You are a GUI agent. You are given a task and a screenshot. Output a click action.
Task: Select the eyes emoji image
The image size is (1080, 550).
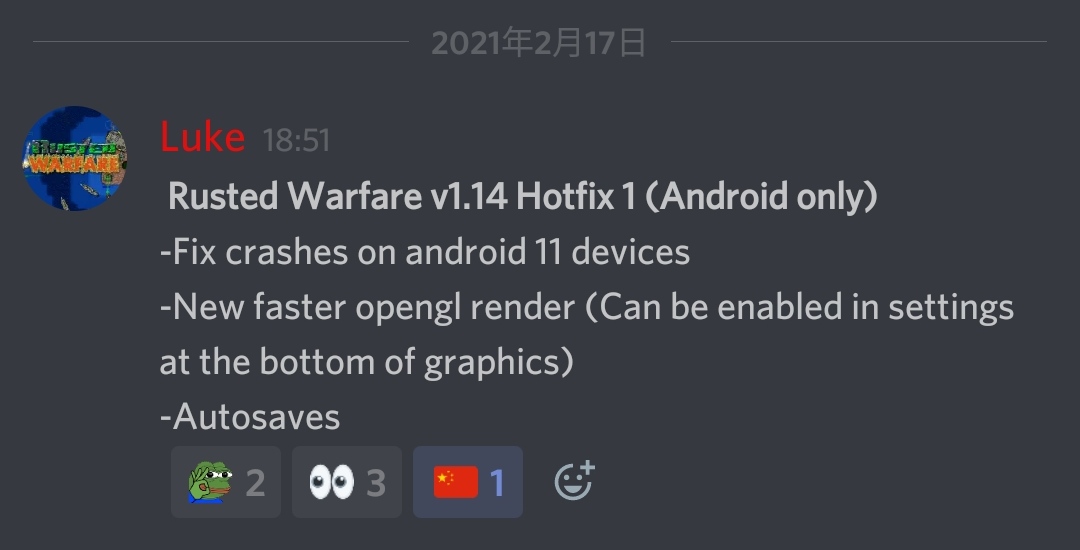point(331,482)
